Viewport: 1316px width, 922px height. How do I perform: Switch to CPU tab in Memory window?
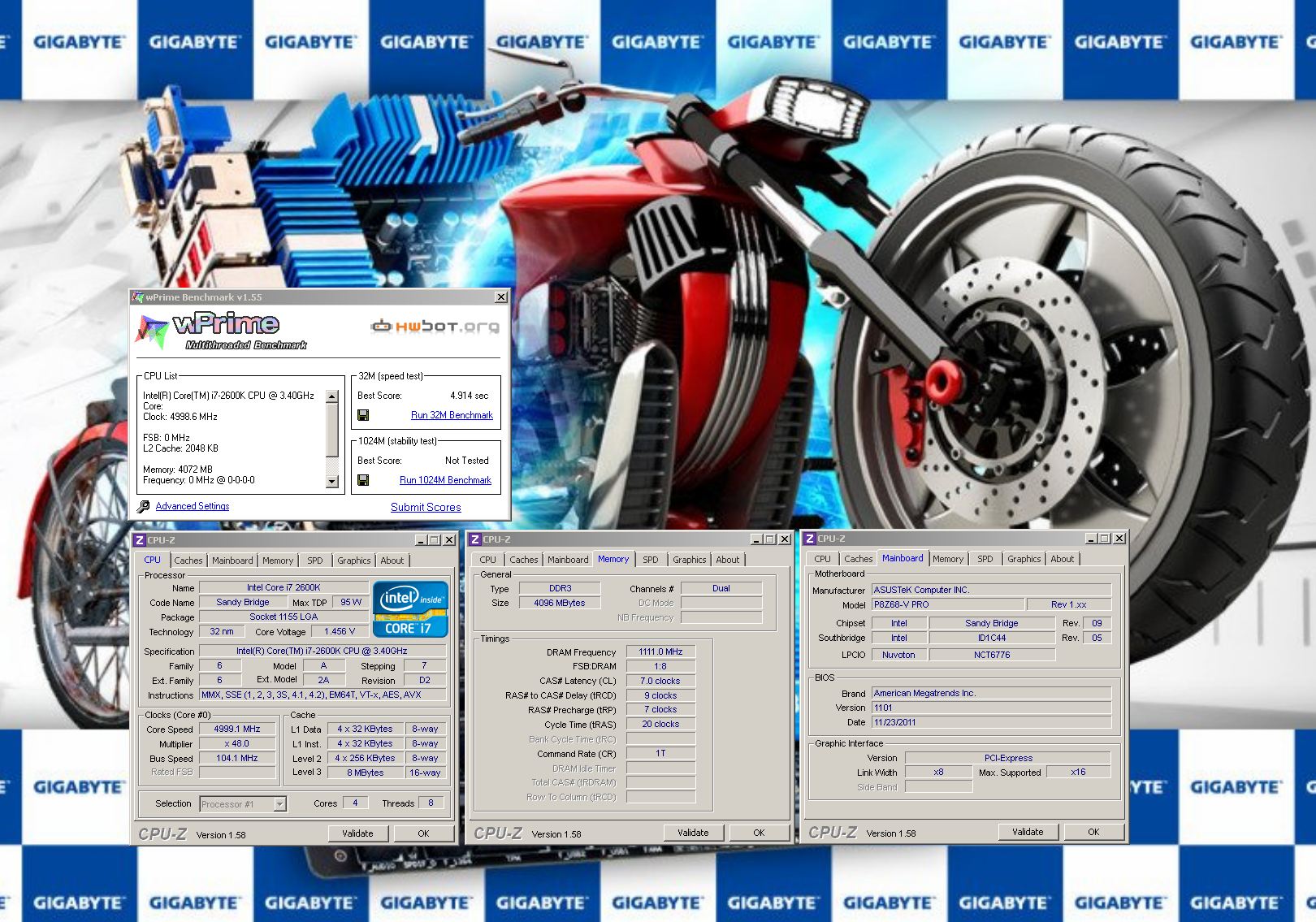(487, 560)
